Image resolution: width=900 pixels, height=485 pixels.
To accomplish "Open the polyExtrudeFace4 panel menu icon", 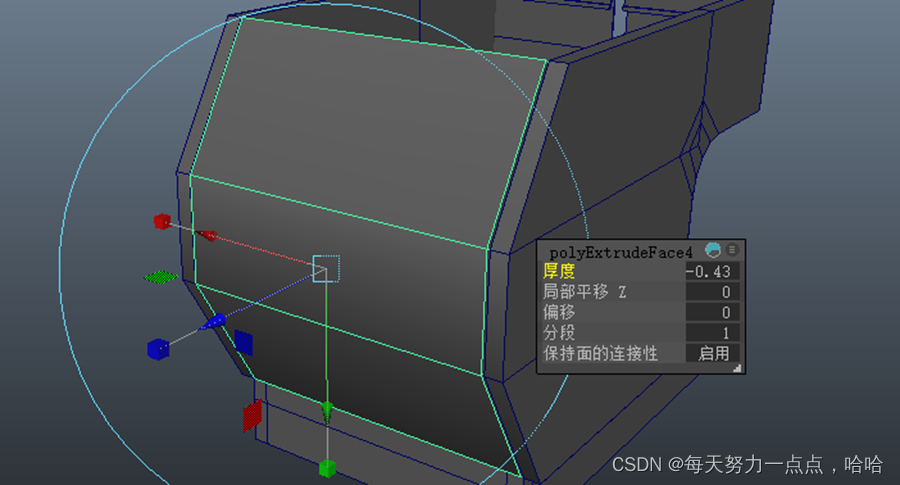I will 732,250.
